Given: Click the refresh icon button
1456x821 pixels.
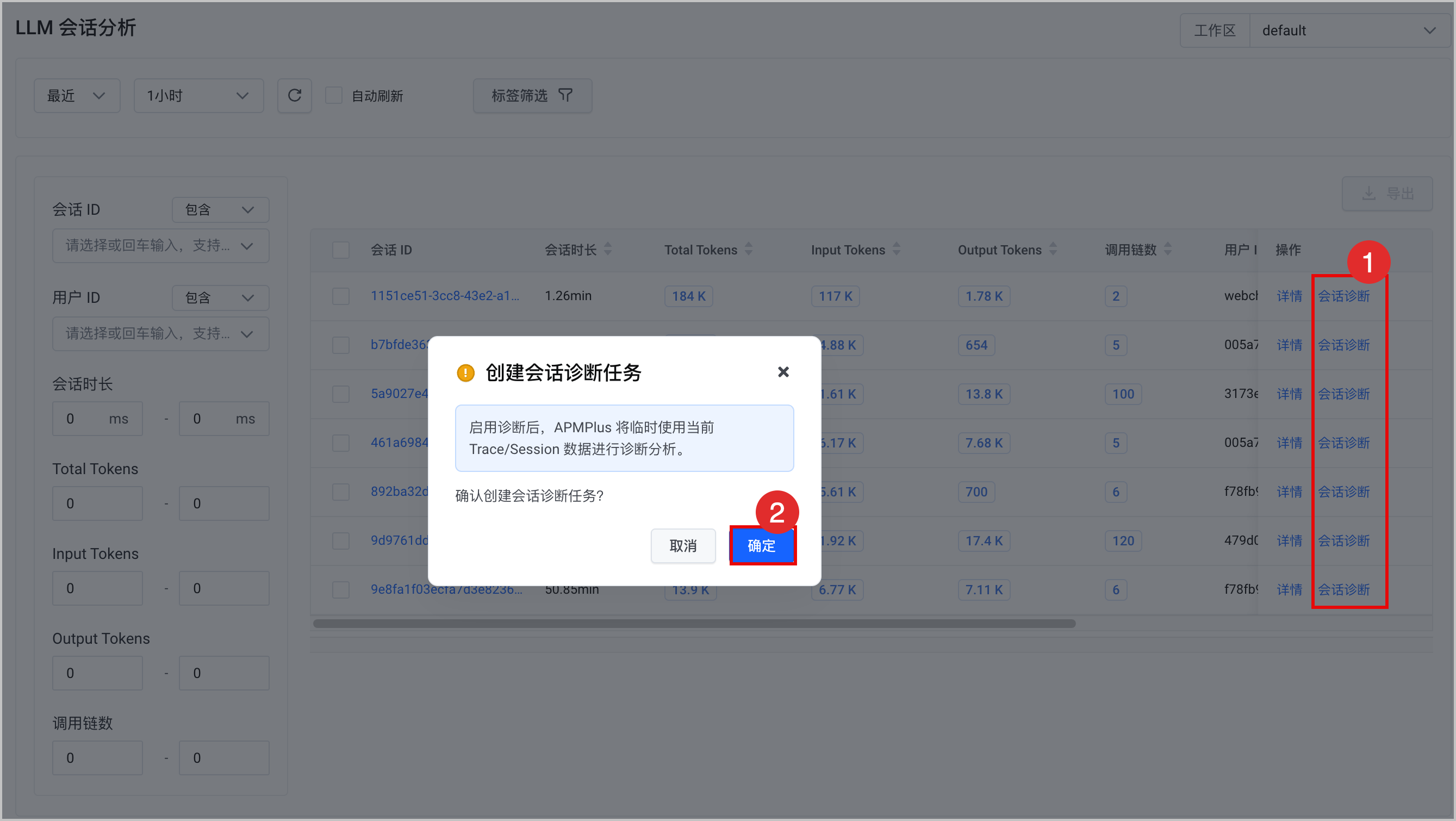Looking at the screenshot, I should [295, 96].
